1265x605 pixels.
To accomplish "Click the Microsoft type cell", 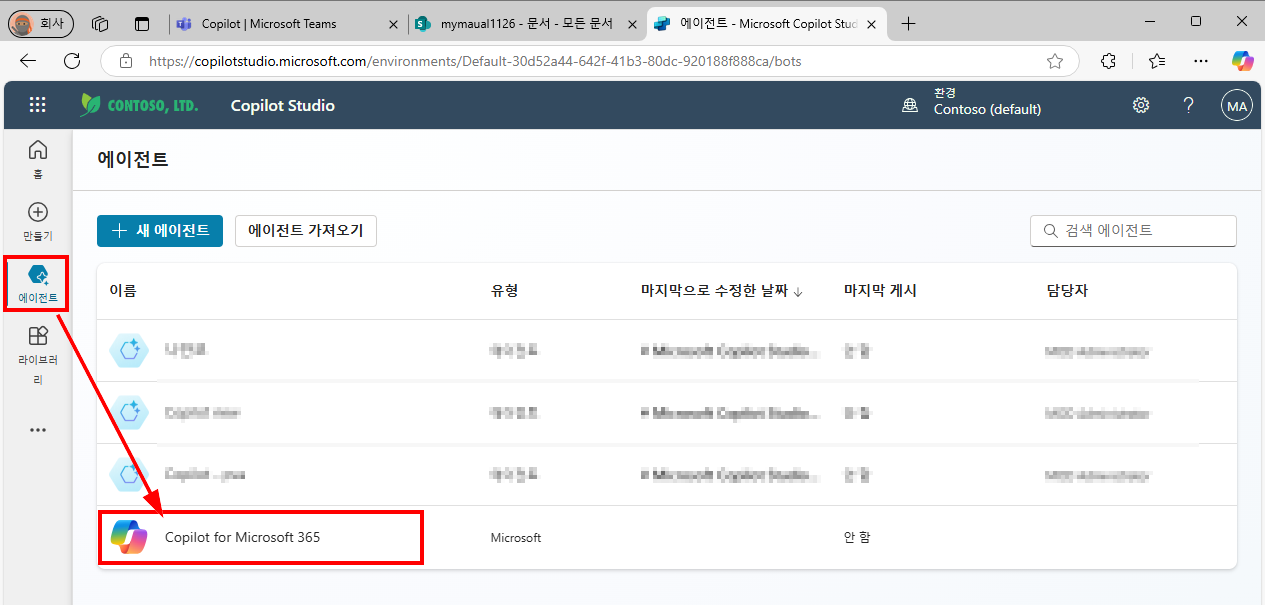I will [x=515, y=538].
